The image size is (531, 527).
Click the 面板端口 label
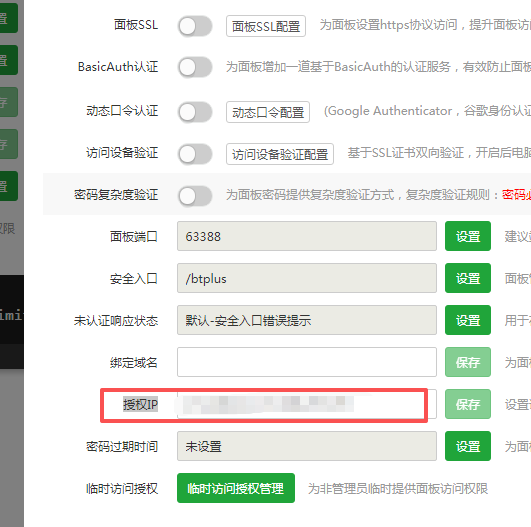(134, 236)
